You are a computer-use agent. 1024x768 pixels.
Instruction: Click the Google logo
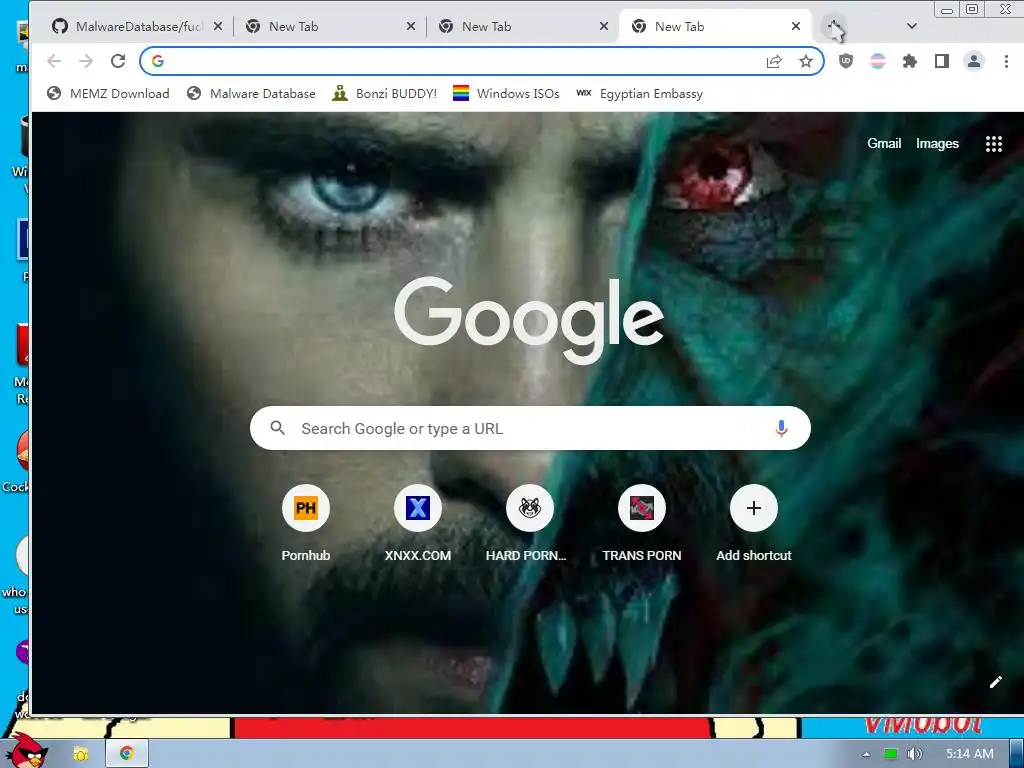click(x=530, y=319)
